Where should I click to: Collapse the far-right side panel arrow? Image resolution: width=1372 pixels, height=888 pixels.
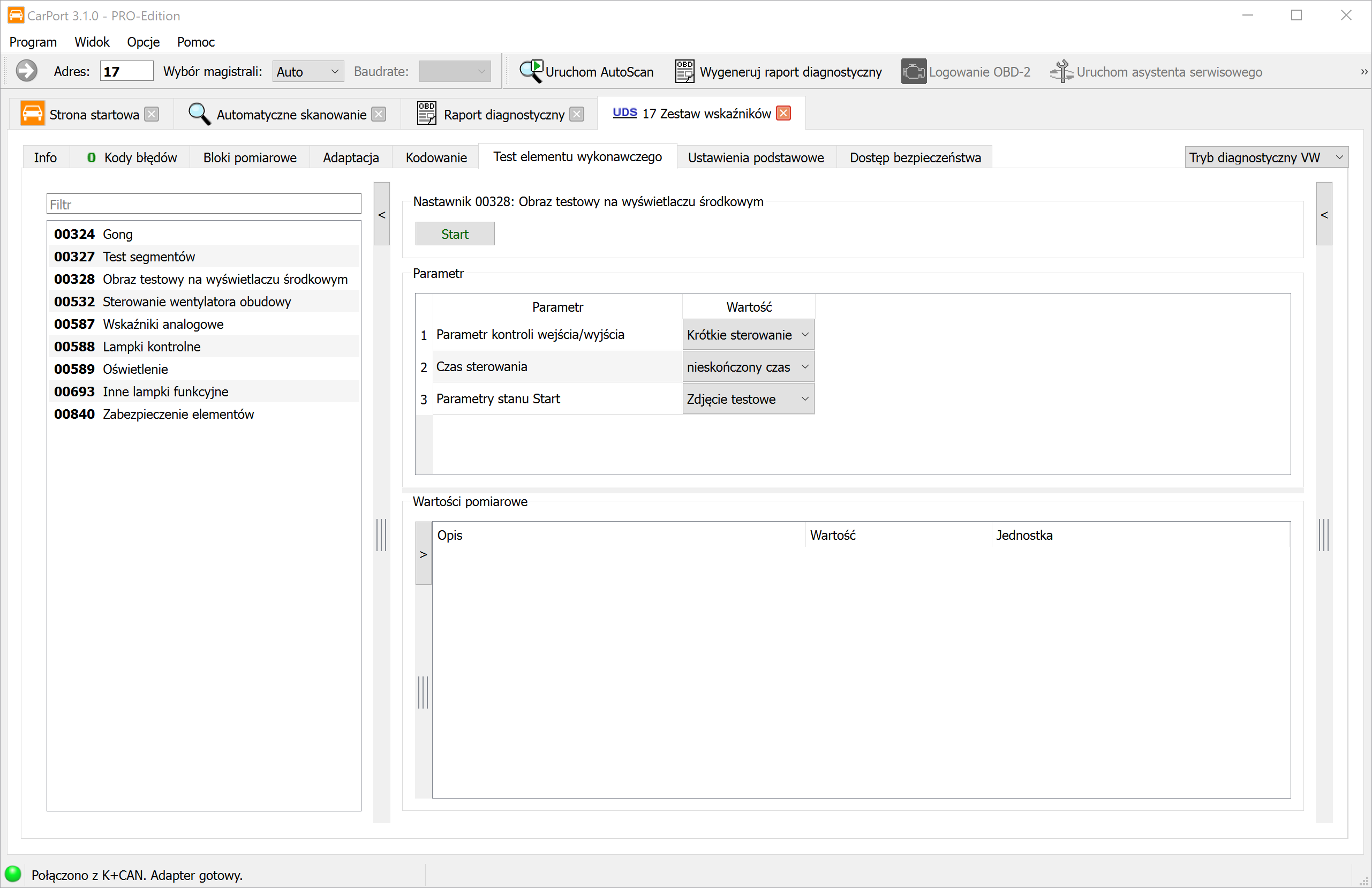click(1324, 215)
